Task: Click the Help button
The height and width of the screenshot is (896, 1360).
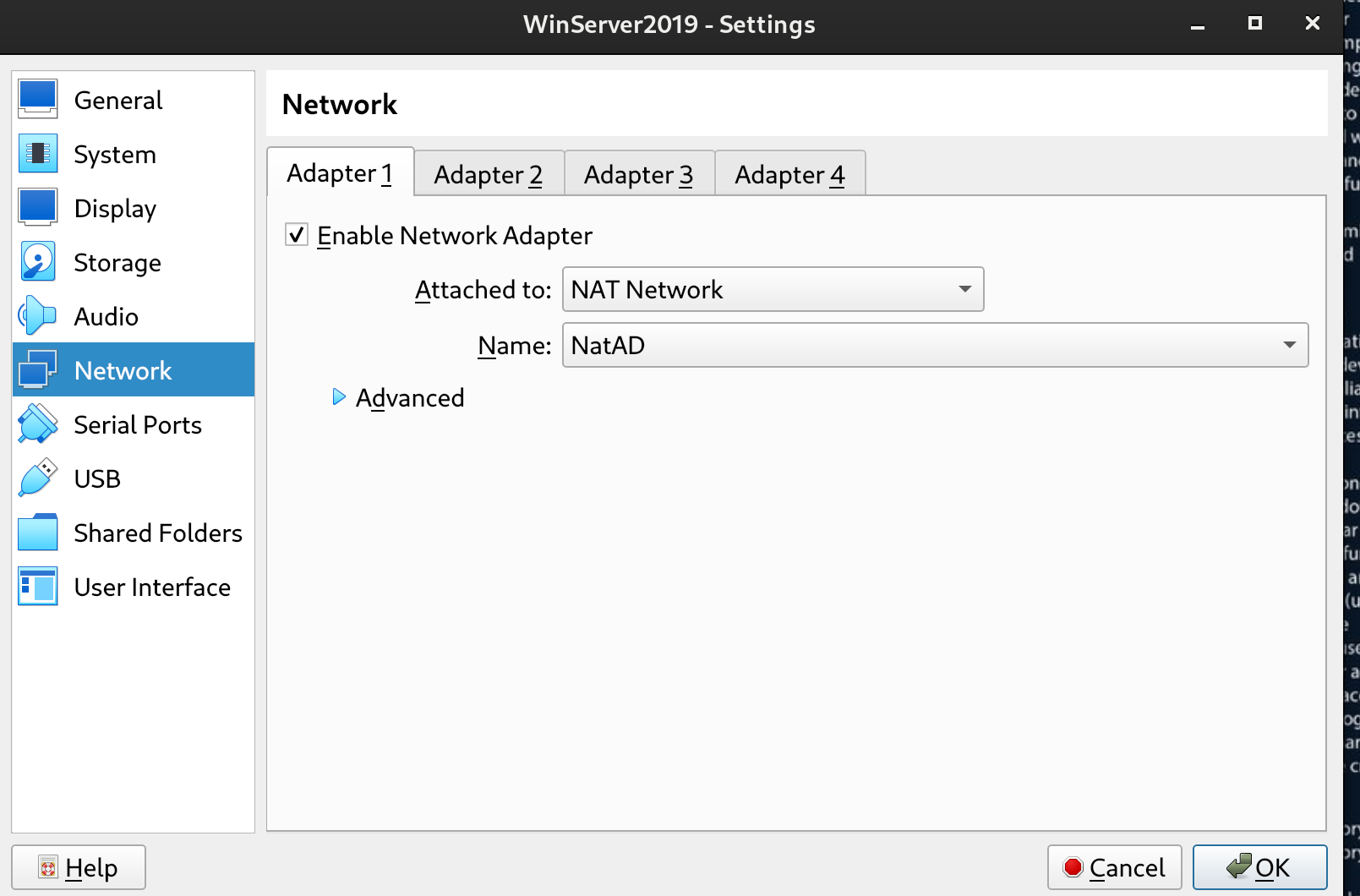Action: (79, 867)
